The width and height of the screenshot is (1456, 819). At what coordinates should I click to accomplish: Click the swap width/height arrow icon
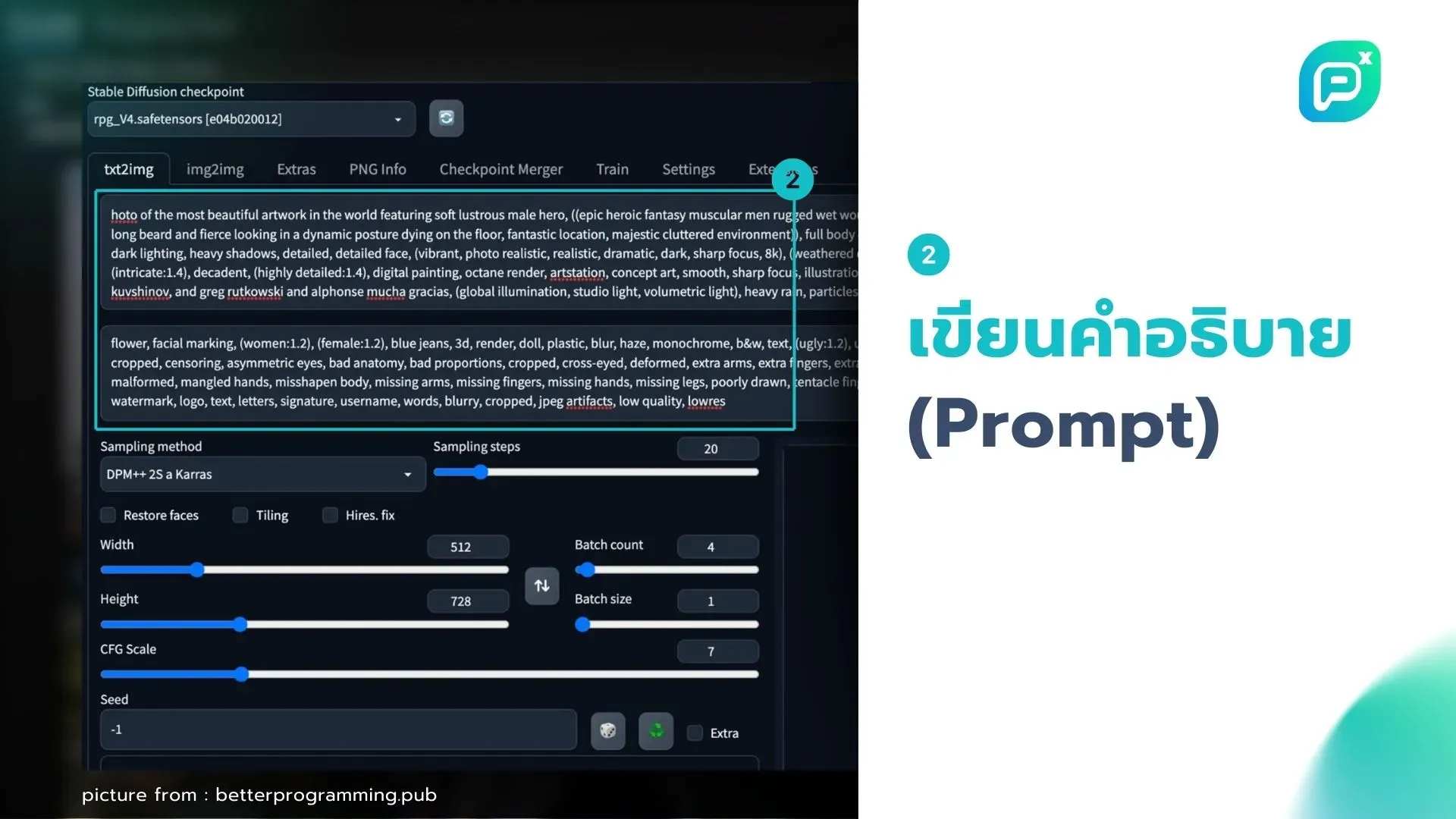coord(541,584)
